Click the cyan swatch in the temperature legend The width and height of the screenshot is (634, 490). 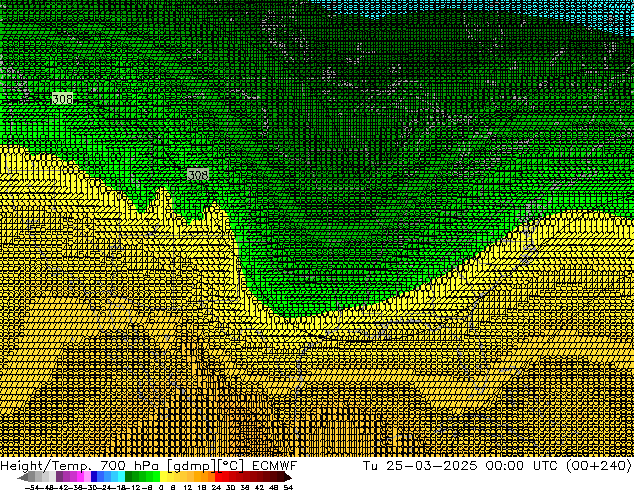click(x=121, y=476)
